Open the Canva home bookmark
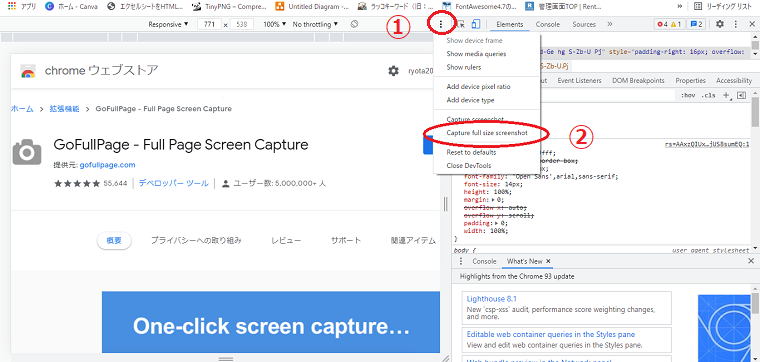The image size is (760, 362). [71, 7]
